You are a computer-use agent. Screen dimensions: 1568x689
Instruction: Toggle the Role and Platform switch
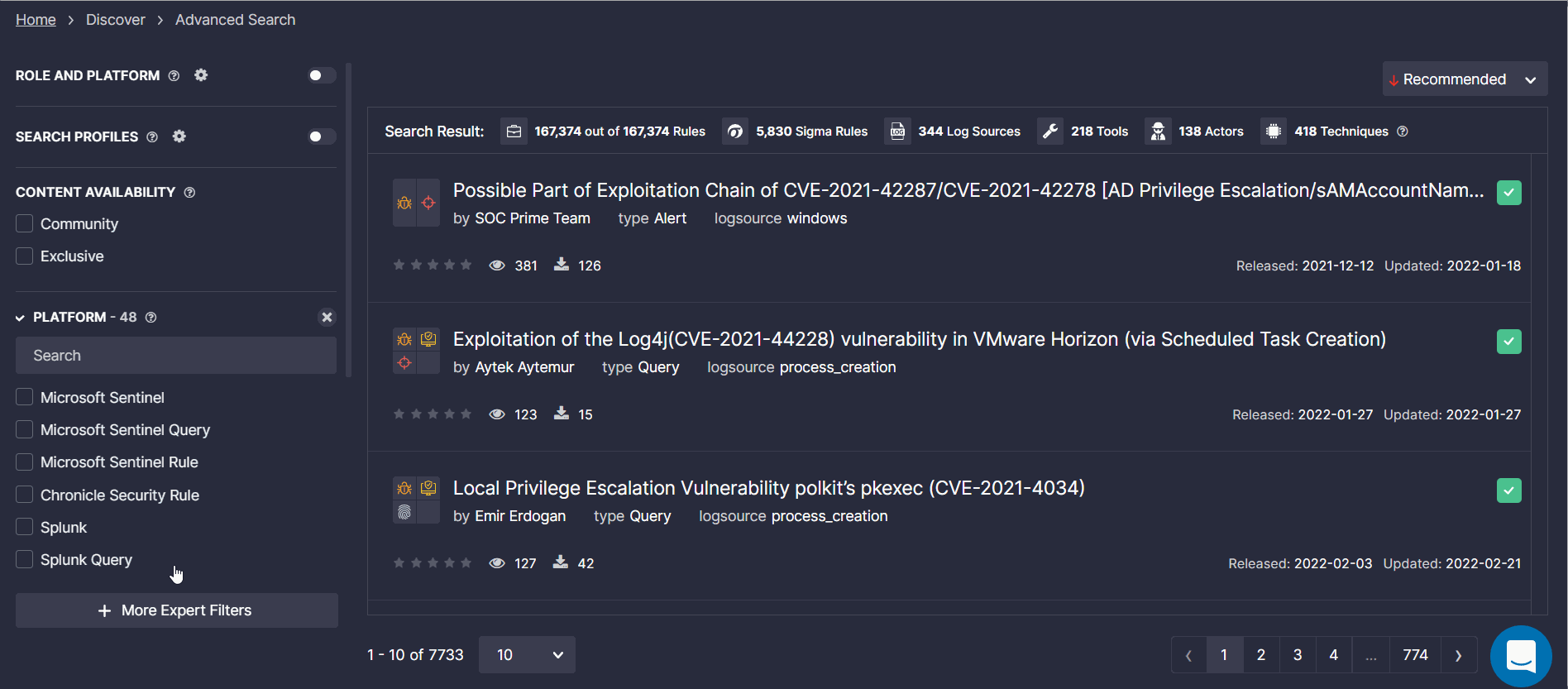pos(321,75)
